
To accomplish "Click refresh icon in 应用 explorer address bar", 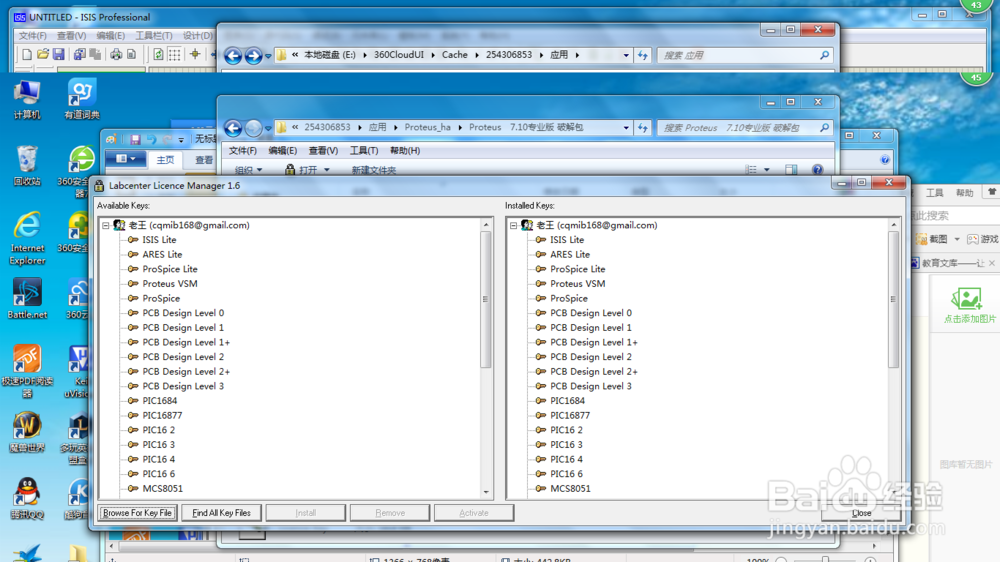I will pyautogui.click(x=643, y=55).
